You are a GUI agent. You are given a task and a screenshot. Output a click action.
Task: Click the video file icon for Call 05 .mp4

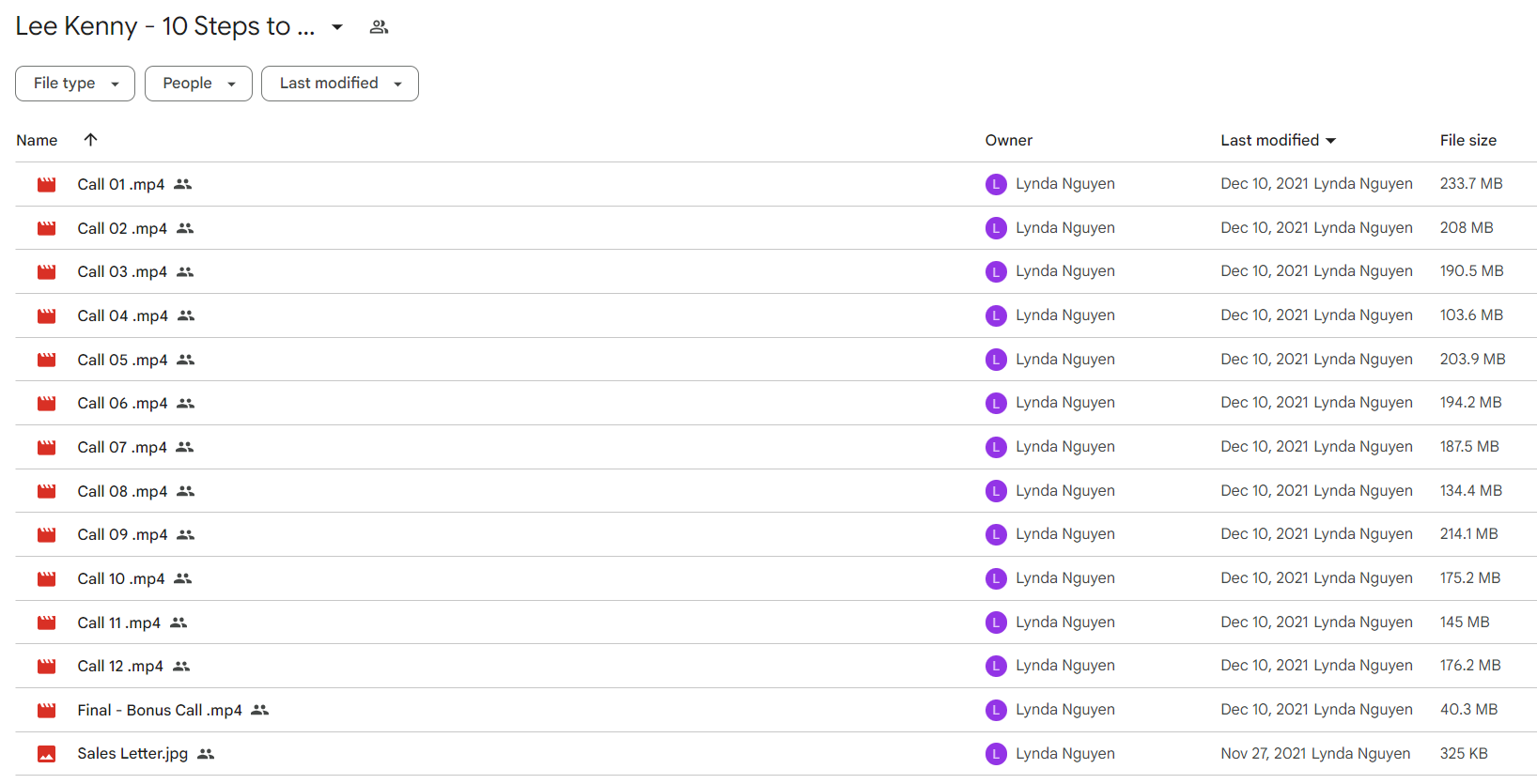coord(46,360)
